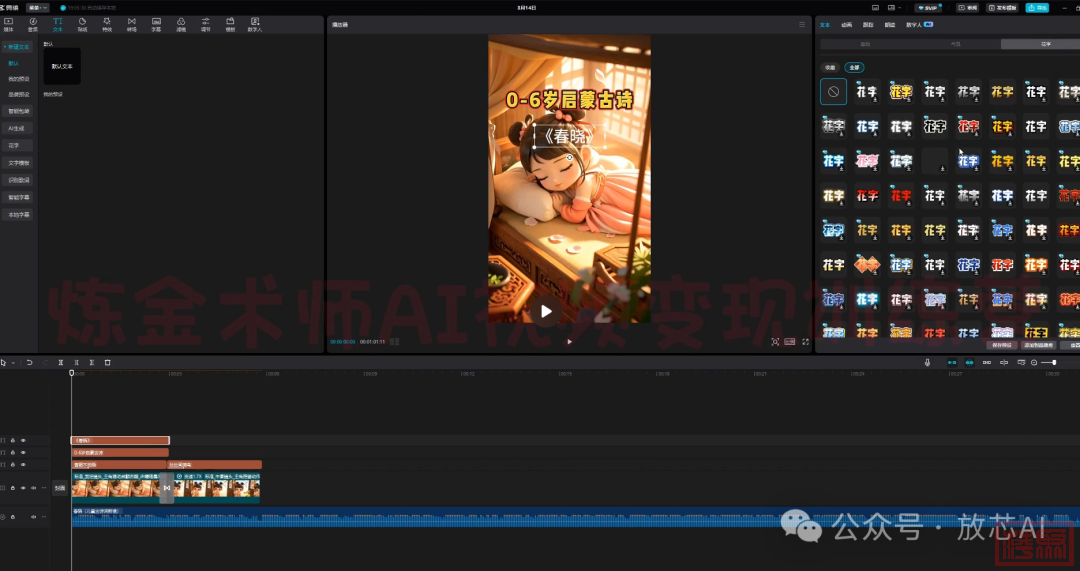
Task: Click the trash delete icon in timeline toolbar
Action: pyautogui.click(x=108, y=362)
